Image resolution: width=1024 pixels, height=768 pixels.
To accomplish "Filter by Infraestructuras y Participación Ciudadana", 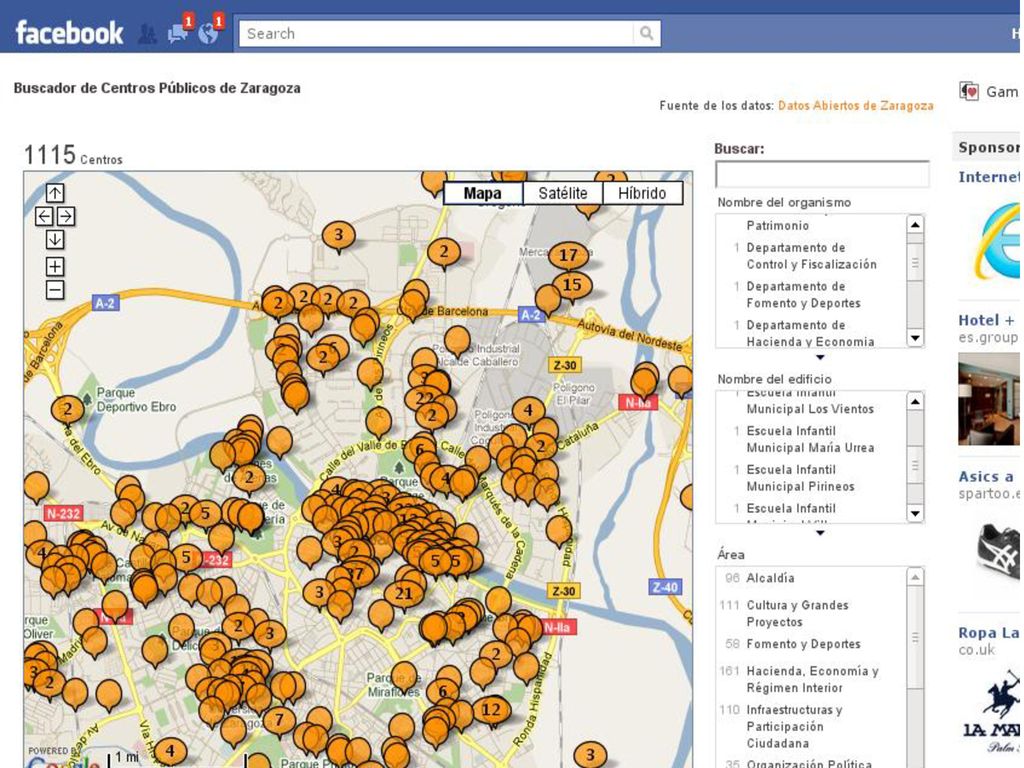I will click(x=794, y=726).
